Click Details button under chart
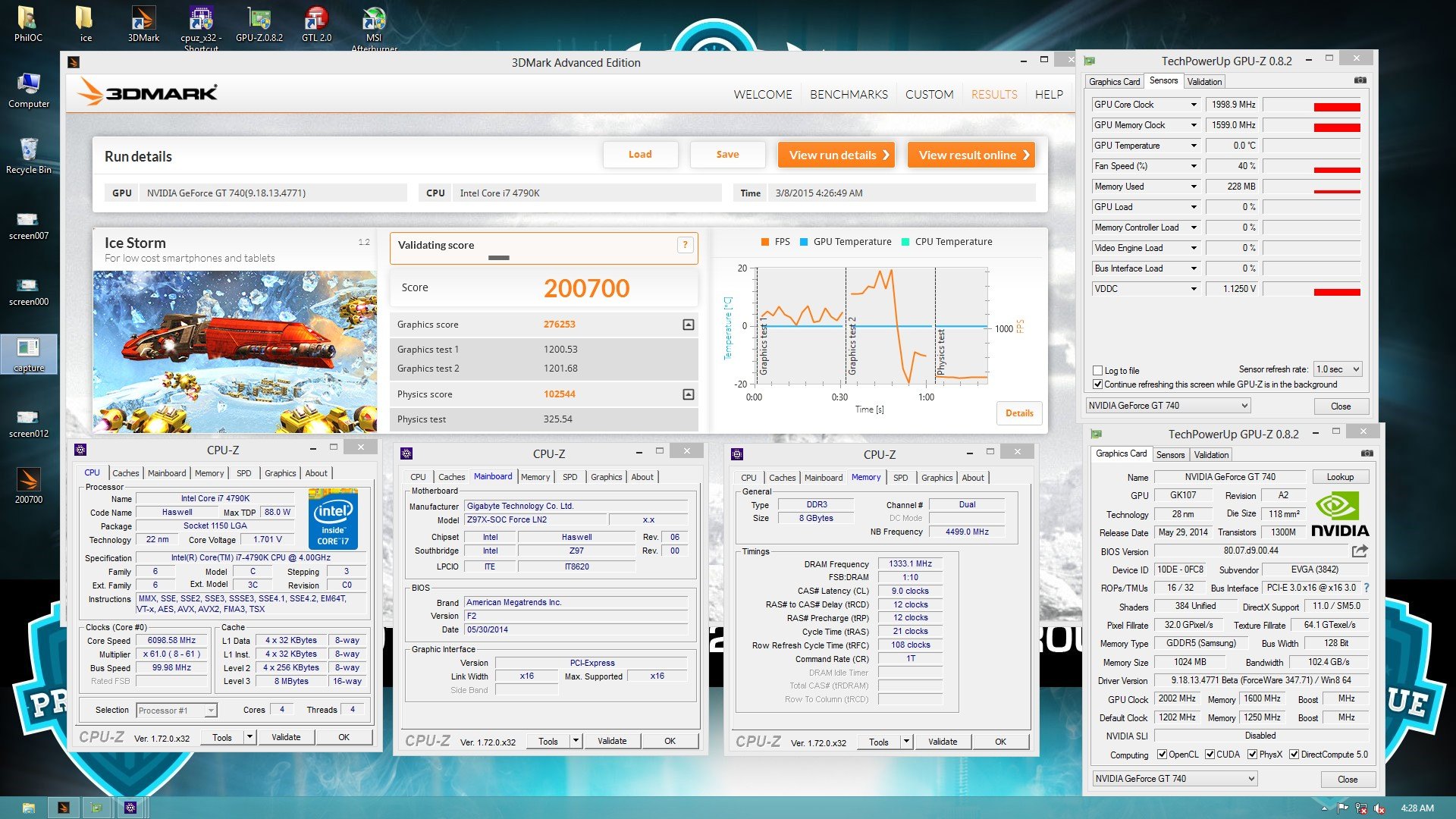This screenshot has height=819, width=1456. (x=1019, y=413)
